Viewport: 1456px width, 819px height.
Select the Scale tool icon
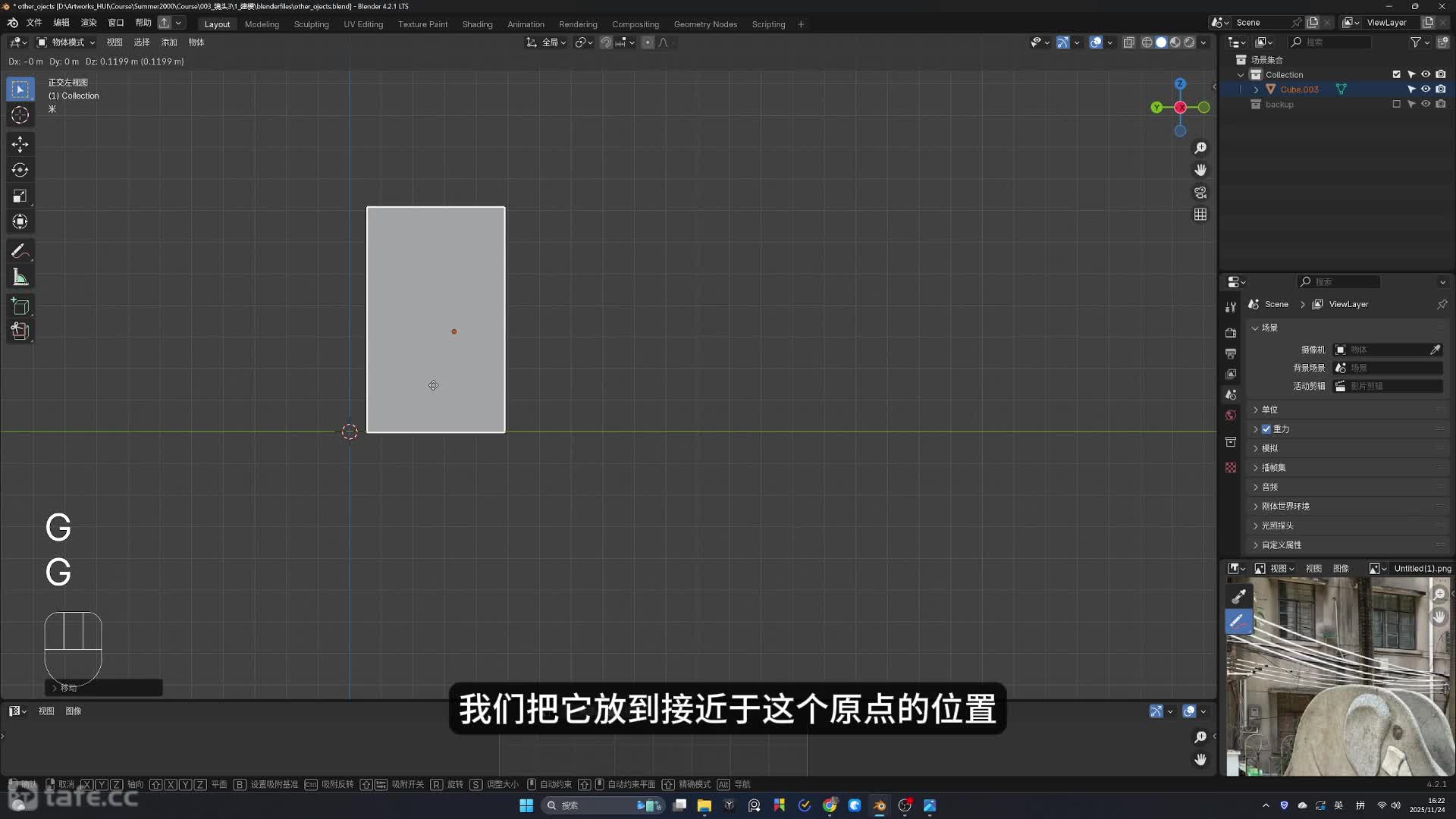[20, 196]
